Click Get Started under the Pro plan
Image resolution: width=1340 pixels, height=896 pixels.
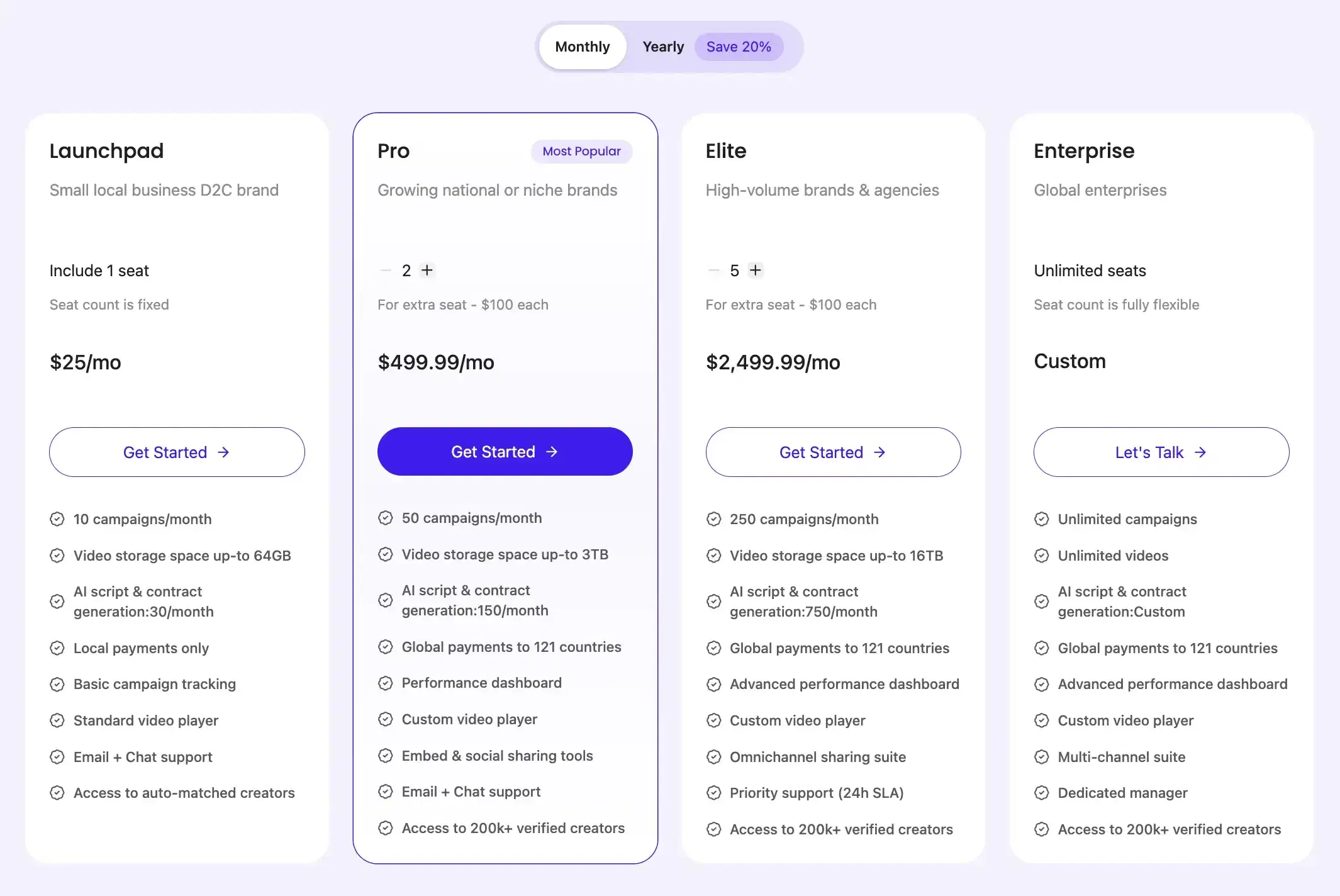tap(505, 451)
